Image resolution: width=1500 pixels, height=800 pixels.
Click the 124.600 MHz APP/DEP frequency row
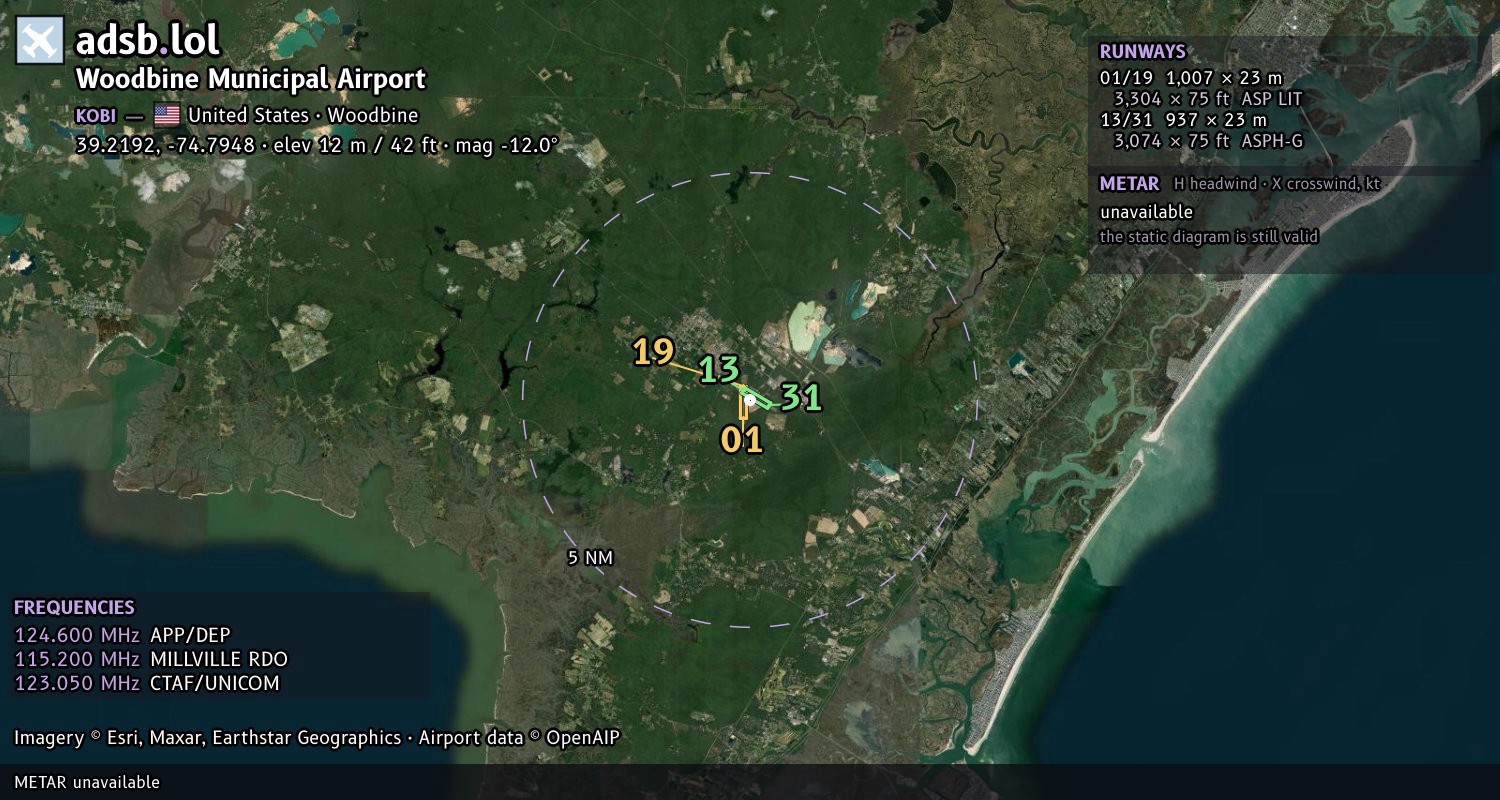tap(122, 635)
